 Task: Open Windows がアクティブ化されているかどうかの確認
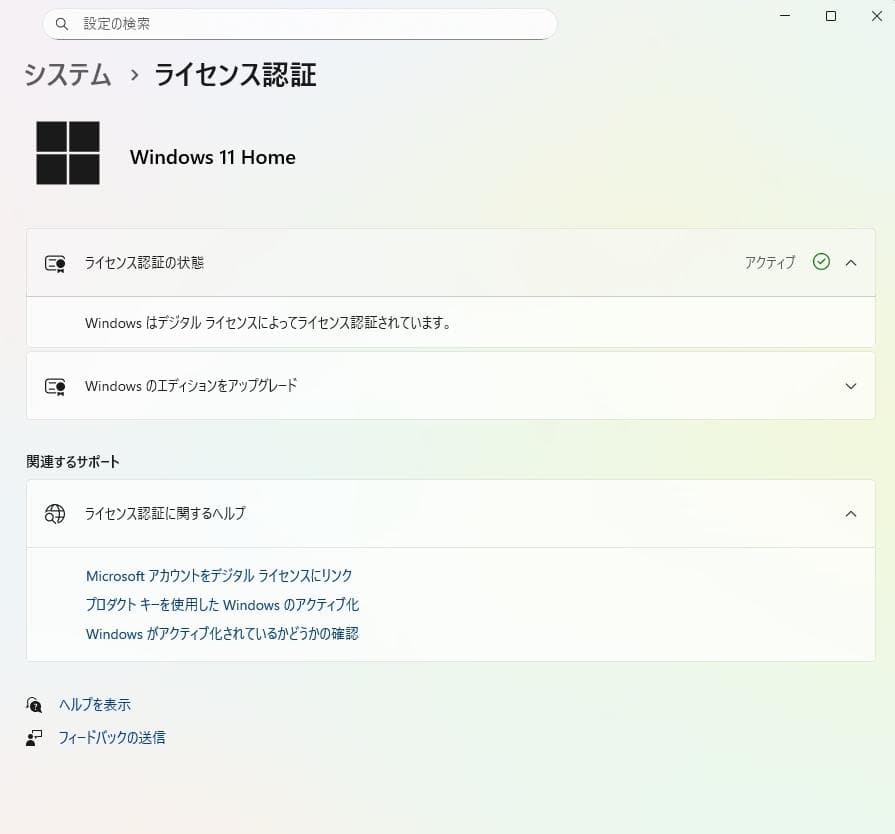(x=222, y=633)
